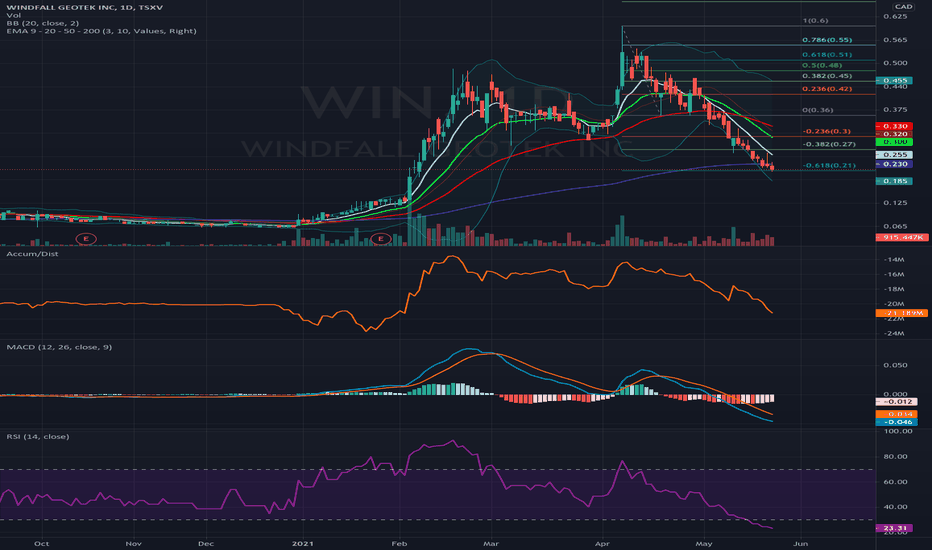Click the Feb label on time axis
The width and height of the screenshot is (932, 550).
click(x=399, y=543)
